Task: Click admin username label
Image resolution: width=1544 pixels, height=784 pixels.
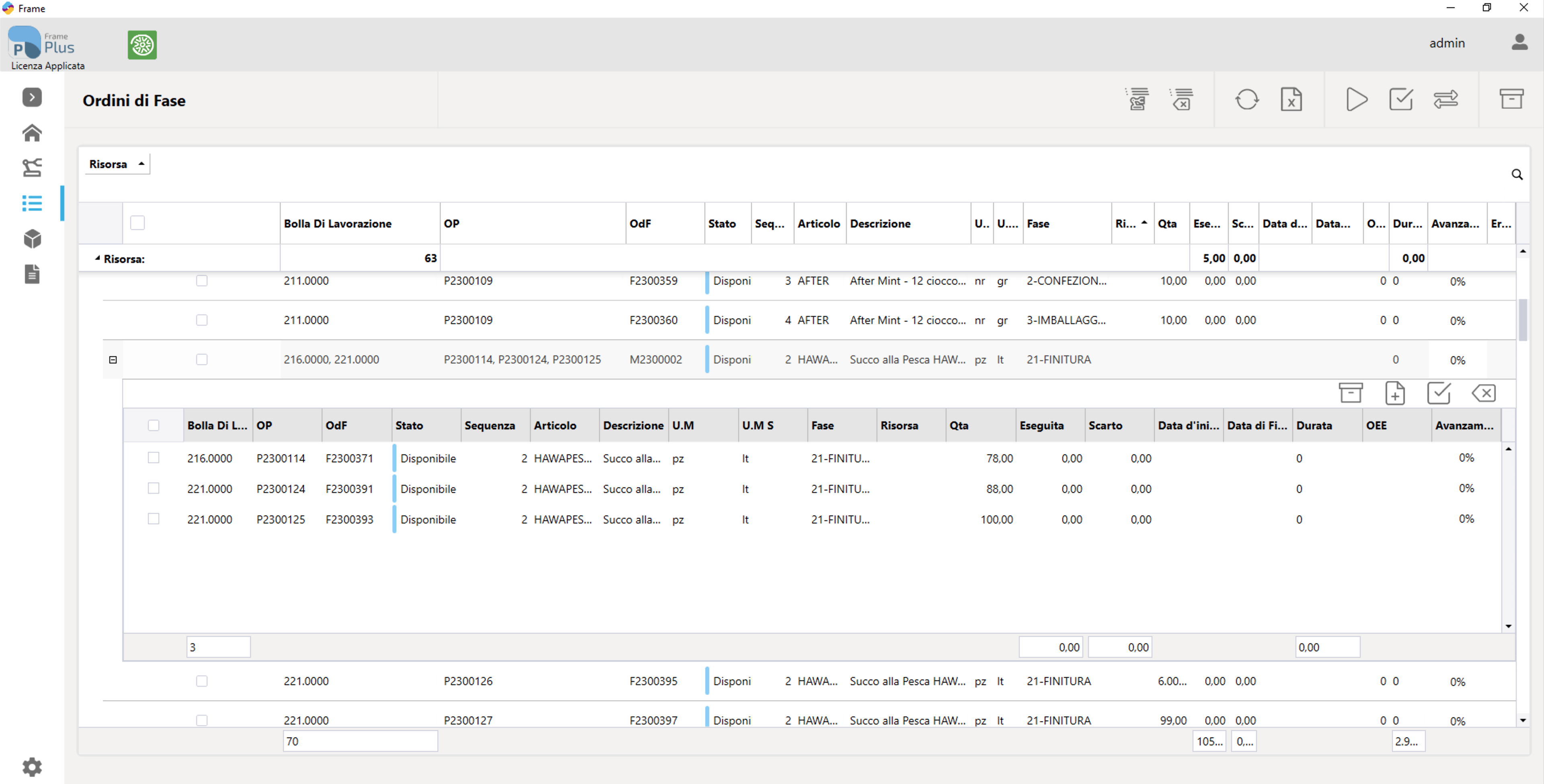Action: click(x=1446, y=43)
